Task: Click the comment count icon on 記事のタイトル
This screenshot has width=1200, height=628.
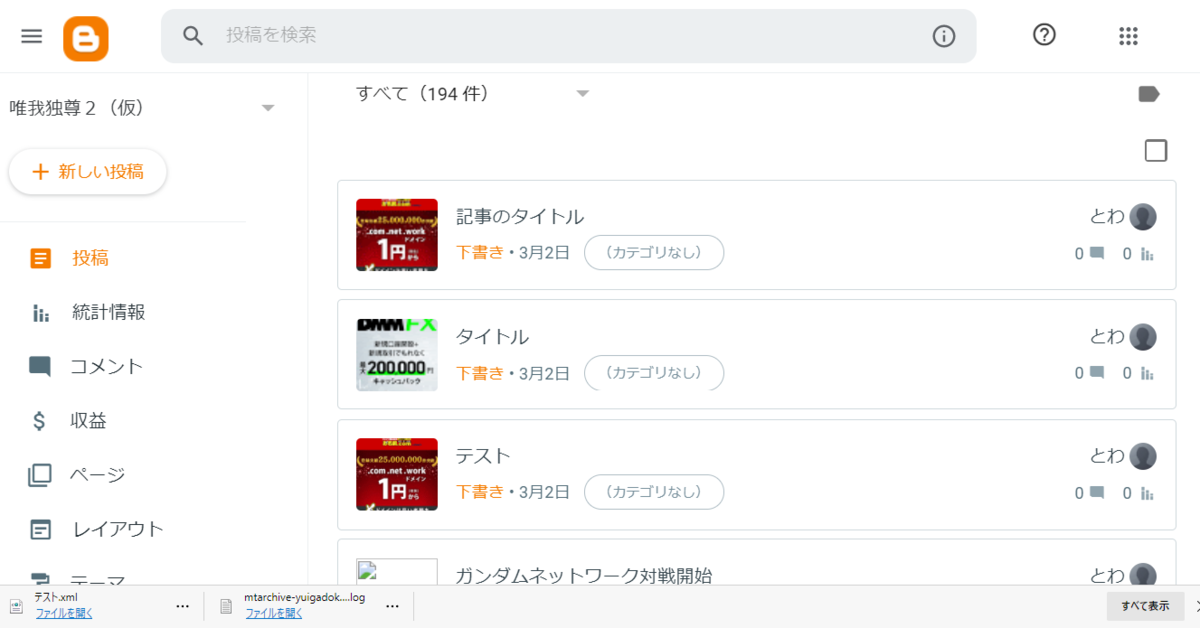Action: (x=1097, y=254)
